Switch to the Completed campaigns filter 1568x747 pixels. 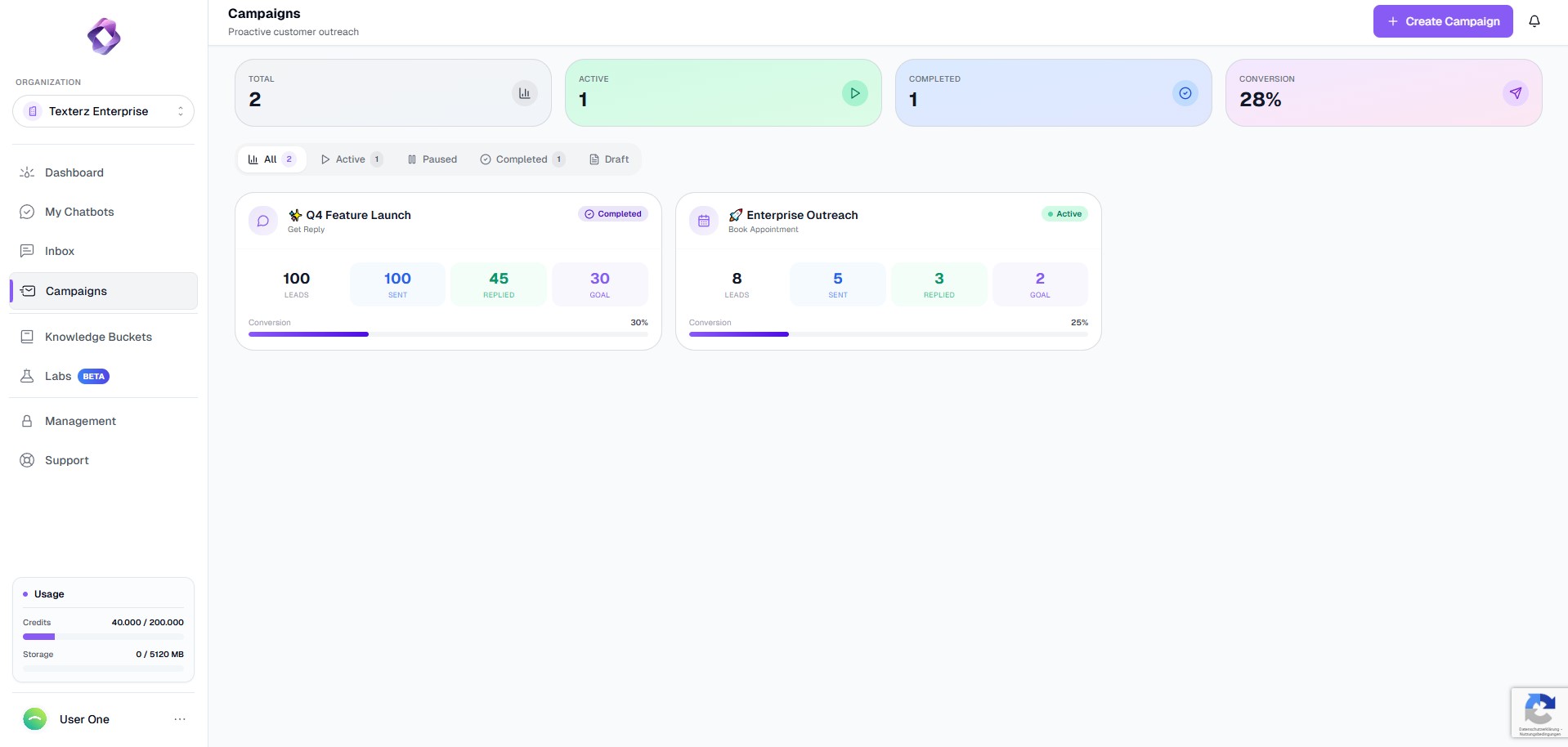(522, 159)
